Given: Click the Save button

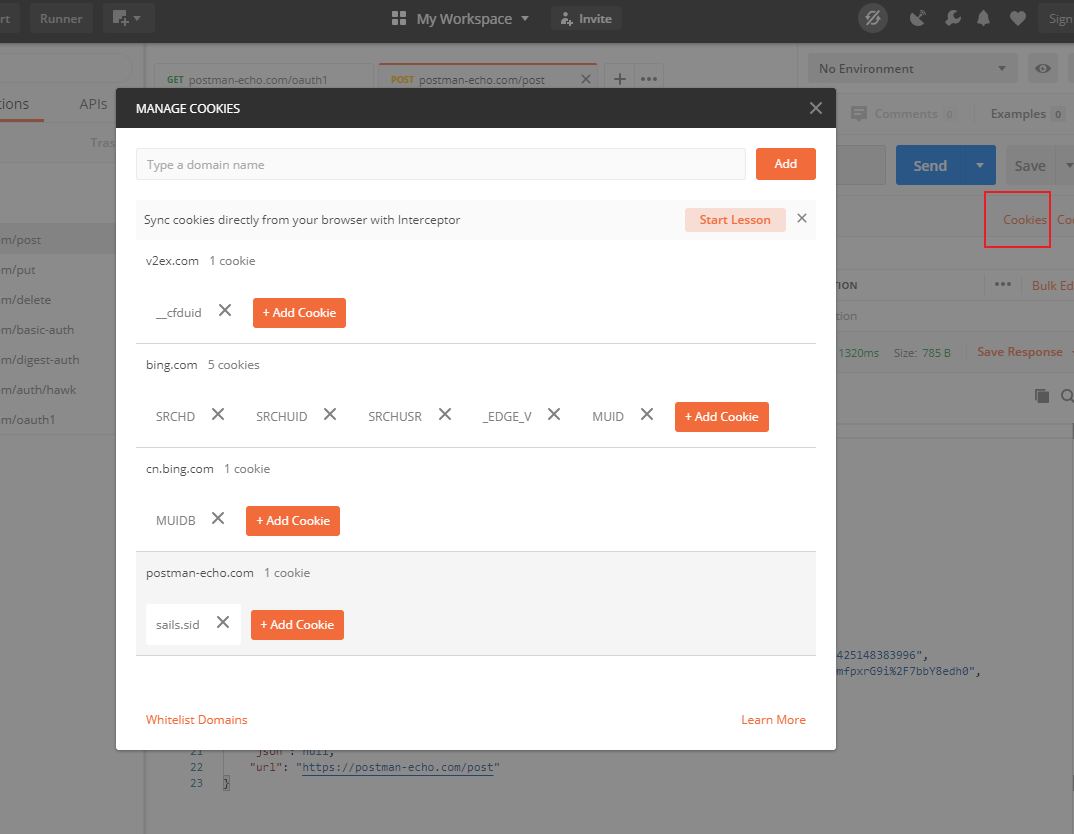Looking at the screenshot, I should (1030, 165).
